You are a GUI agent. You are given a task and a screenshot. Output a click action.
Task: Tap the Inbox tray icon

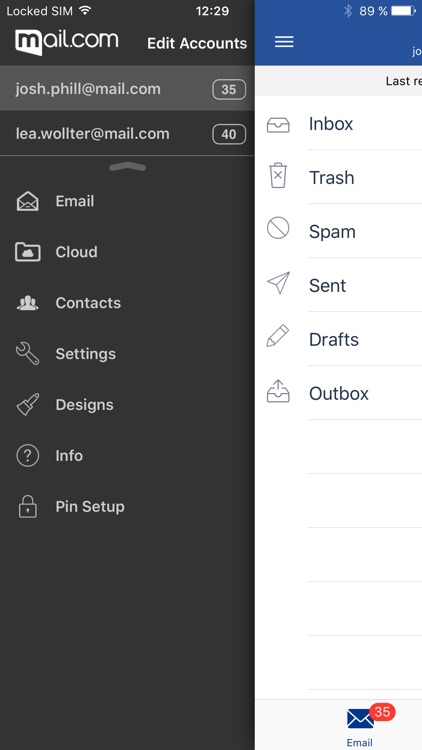[x=278, y=124]
